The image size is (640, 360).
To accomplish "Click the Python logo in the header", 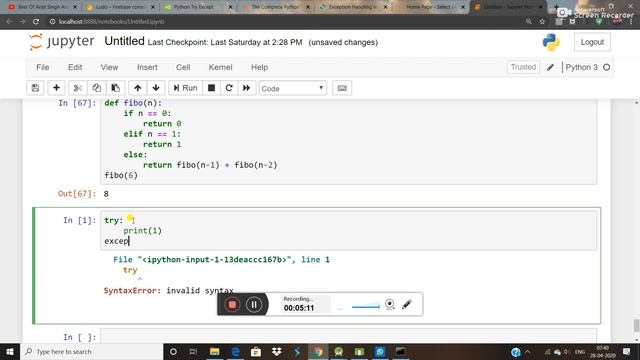I will point(551,42).
